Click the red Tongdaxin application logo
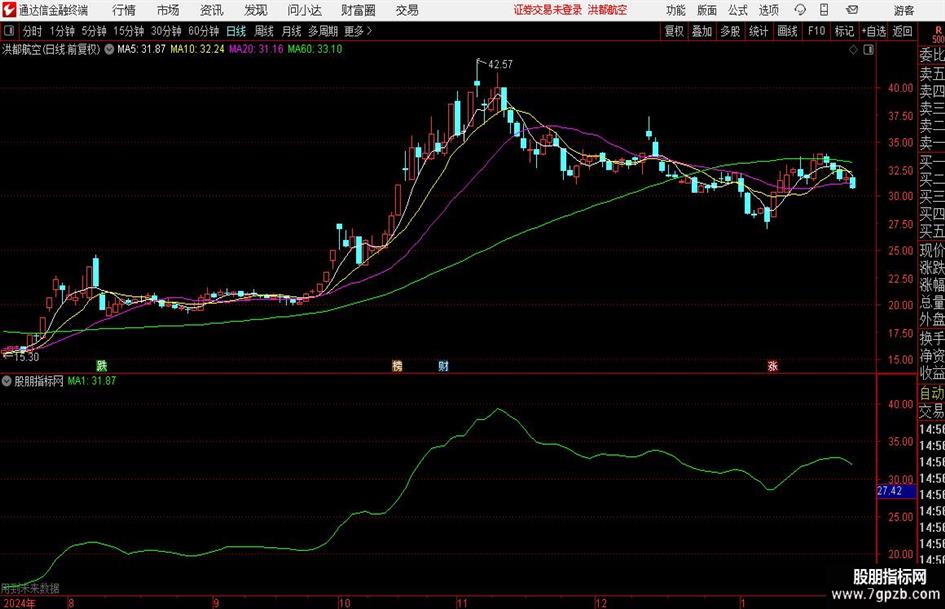Screen dimensions: 945x609 click(9, 10)
